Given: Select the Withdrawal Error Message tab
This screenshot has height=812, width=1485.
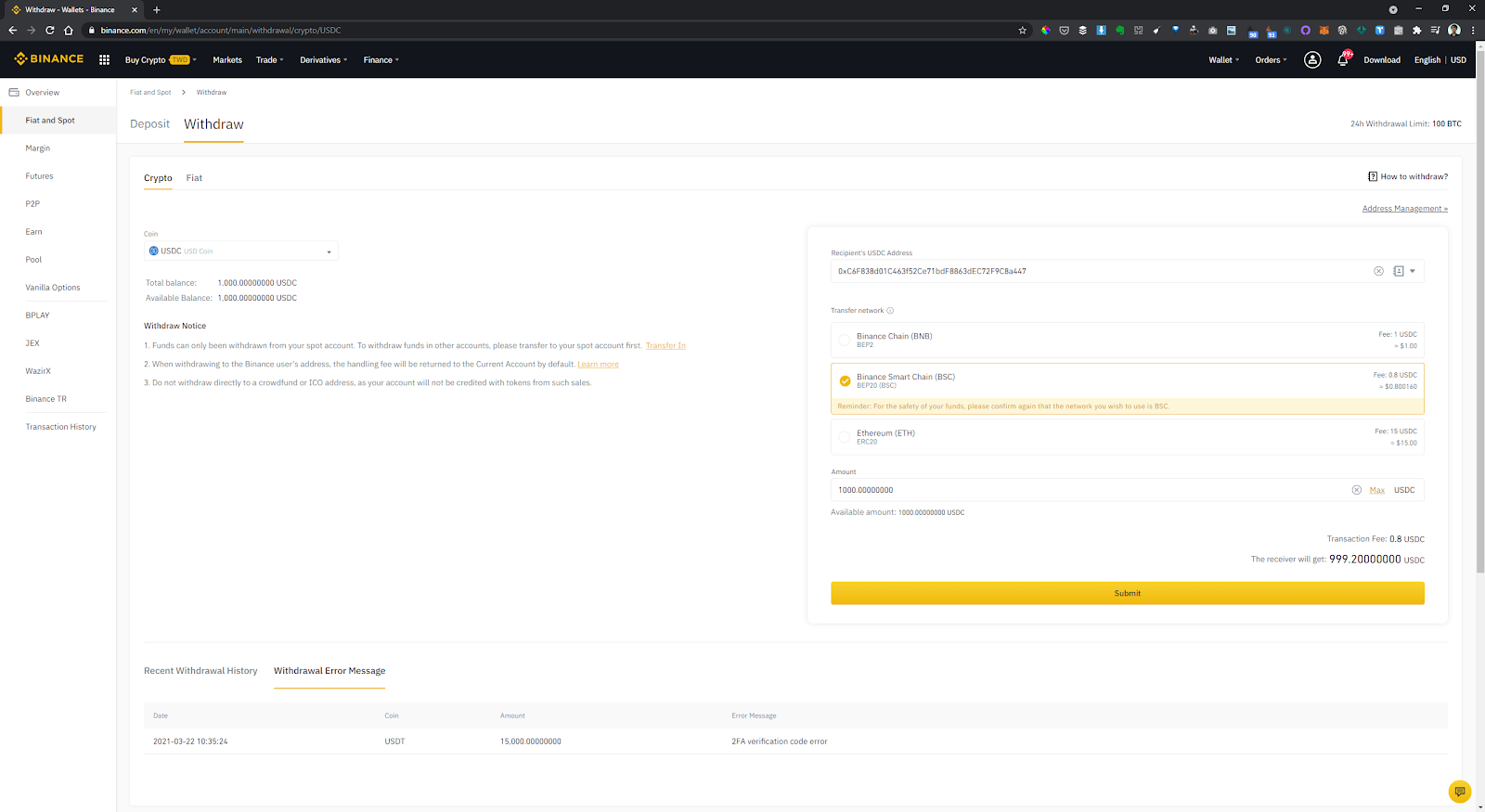Looking at the screenshot, I should click(x=329, y=670).
